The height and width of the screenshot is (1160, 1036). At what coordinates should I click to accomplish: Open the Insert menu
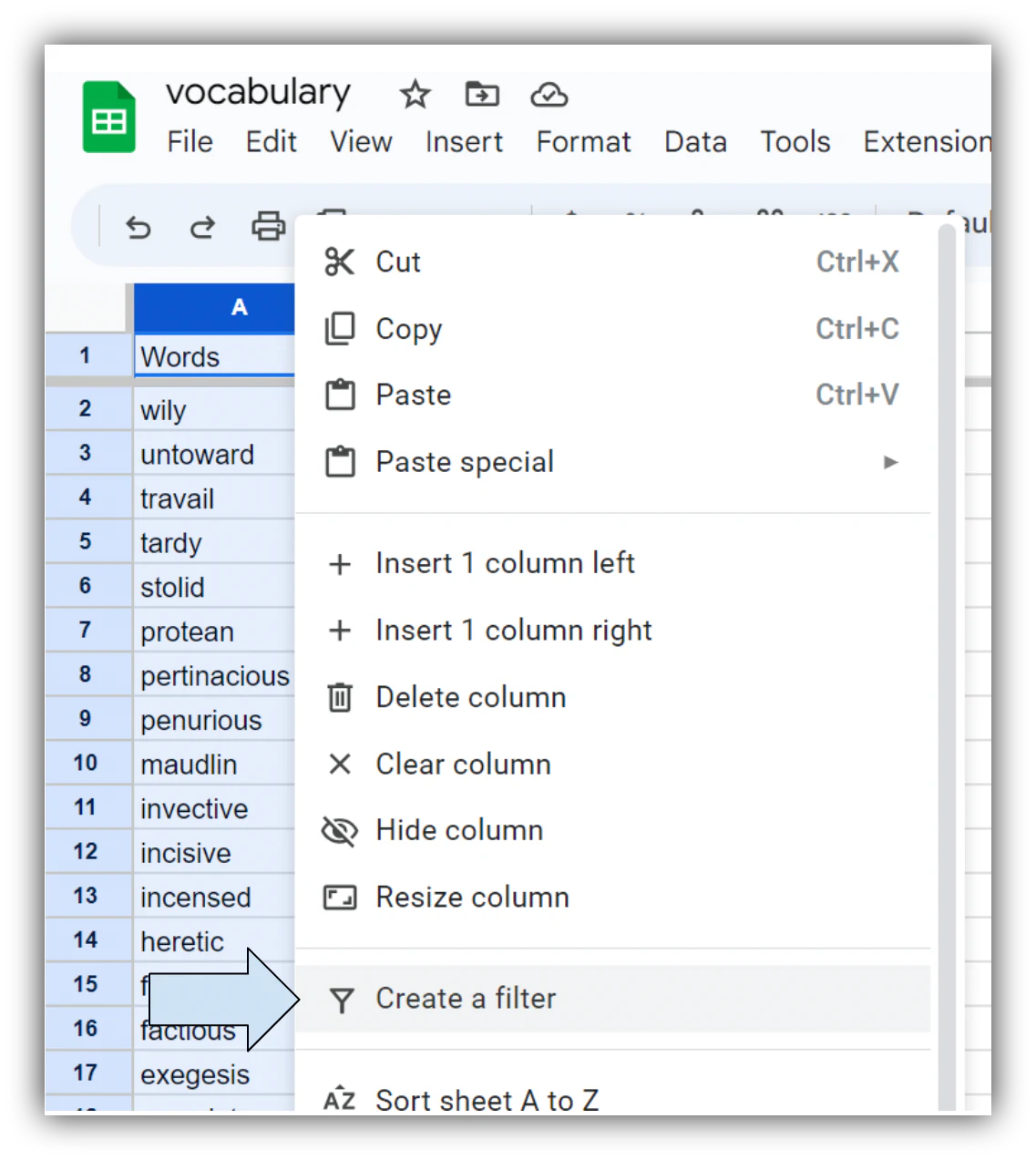pos(464,142)
